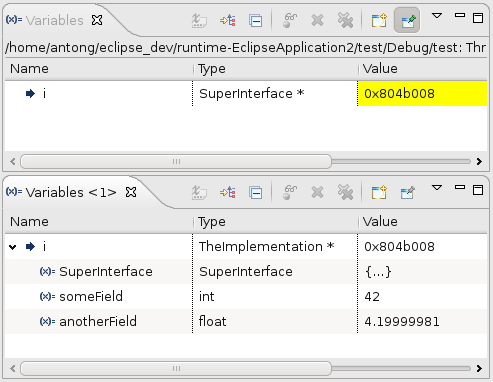
Task: Toggle Show Type Names in Variables <1> view
Action: [199, 193]
